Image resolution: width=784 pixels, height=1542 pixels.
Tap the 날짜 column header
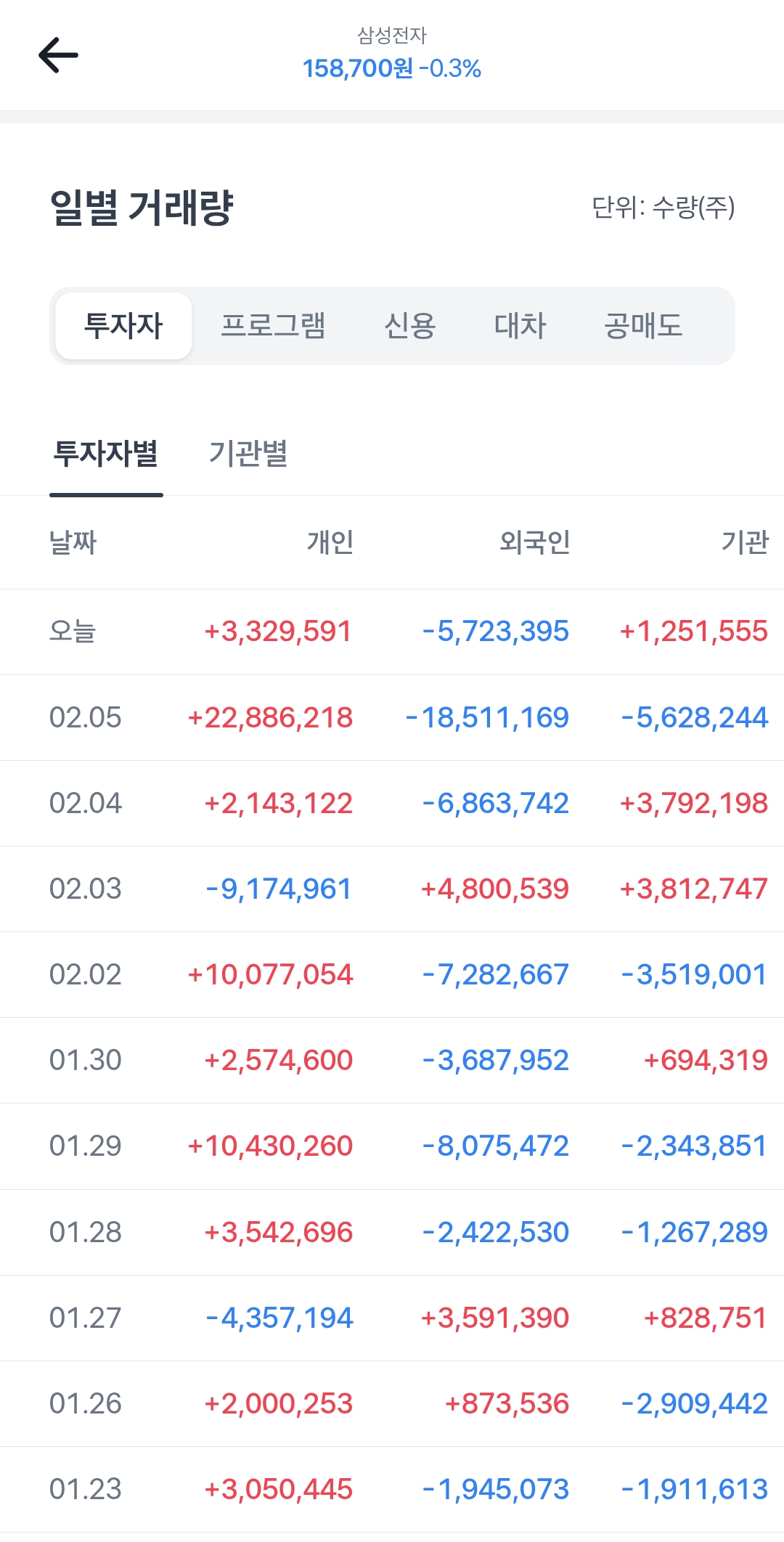coord(73,542)
